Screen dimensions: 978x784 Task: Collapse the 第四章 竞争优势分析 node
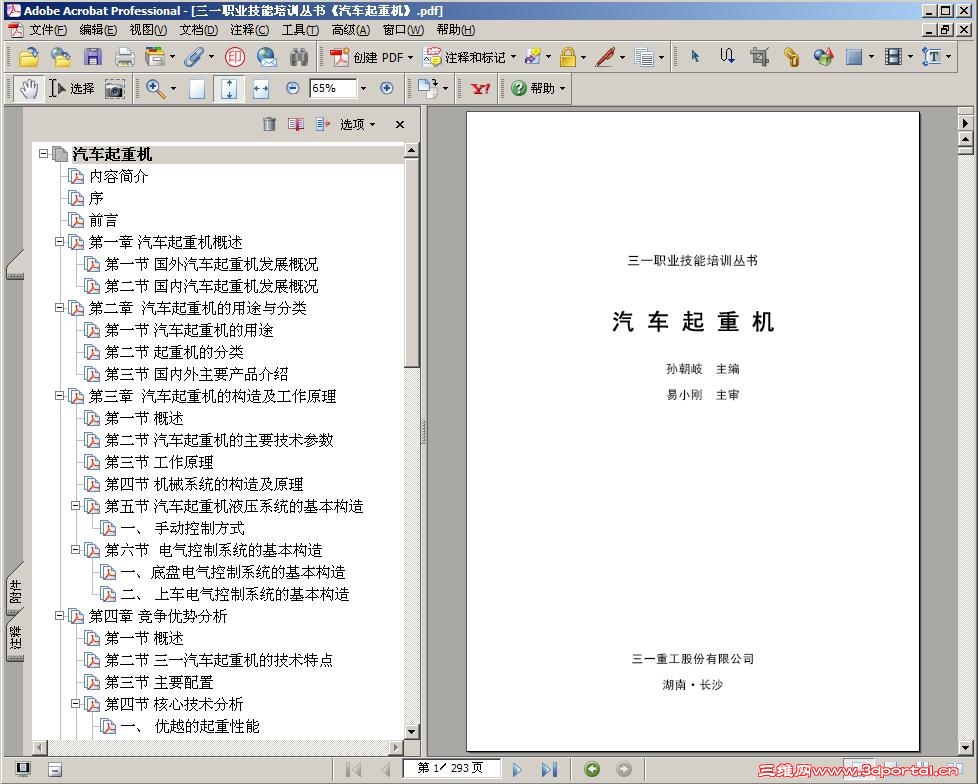point(59,616)
